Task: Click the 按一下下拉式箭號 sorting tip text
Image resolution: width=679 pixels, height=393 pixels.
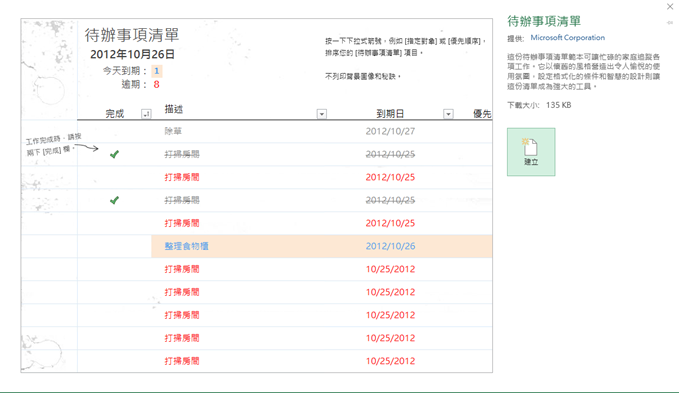Action: 406,47
